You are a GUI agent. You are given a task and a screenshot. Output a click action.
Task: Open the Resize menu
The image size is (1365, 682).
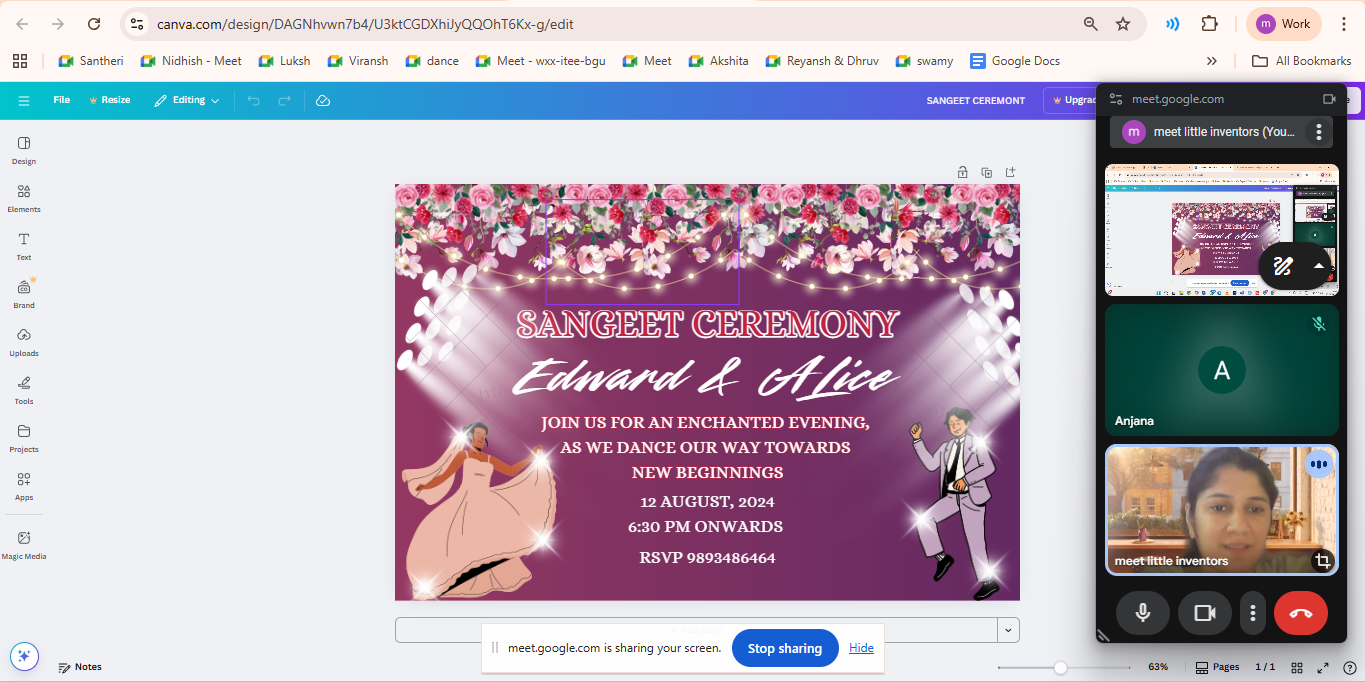(110, 100)
